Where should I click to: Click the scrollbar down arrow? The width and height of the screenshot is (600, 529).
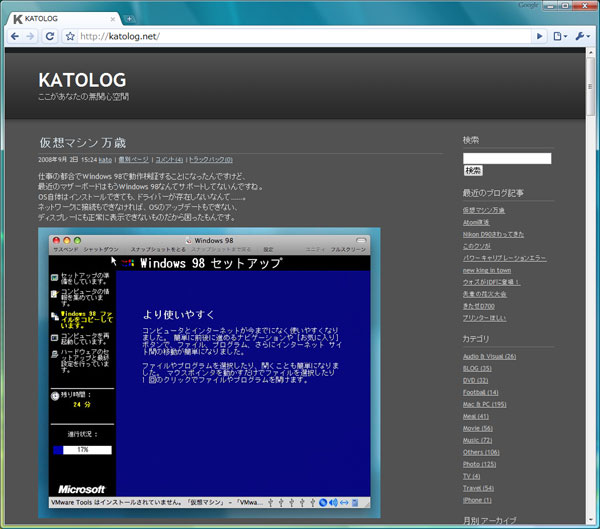pos(591,521)
